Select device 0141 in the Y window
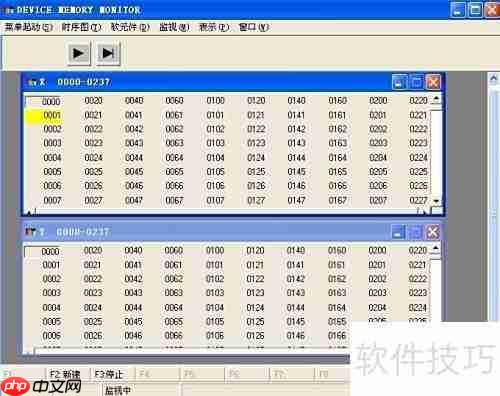This screenshot has height=396, width=500. (x=296, y=265)
